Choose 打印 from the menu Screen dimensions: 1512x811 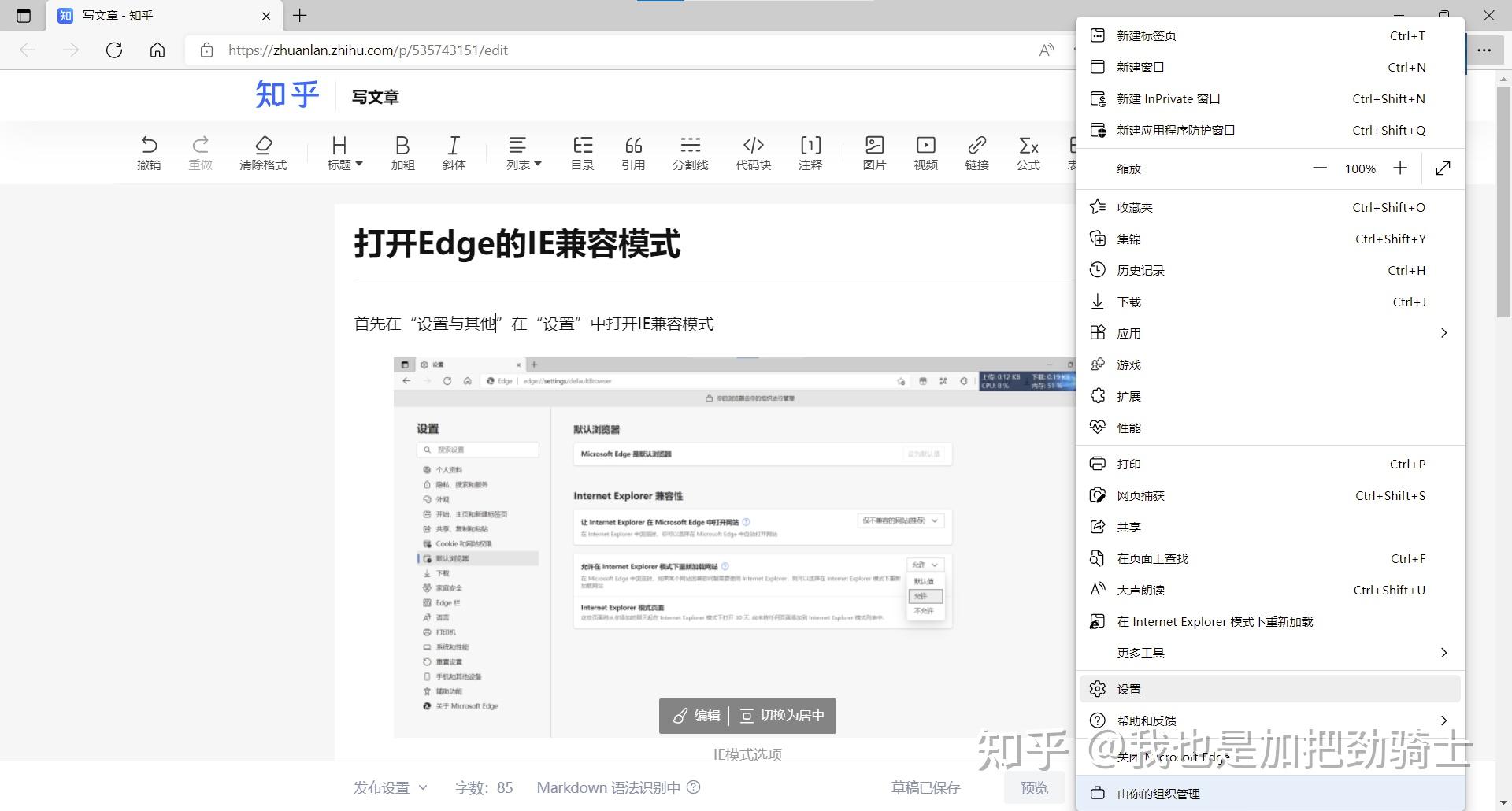click(1269, 464)
